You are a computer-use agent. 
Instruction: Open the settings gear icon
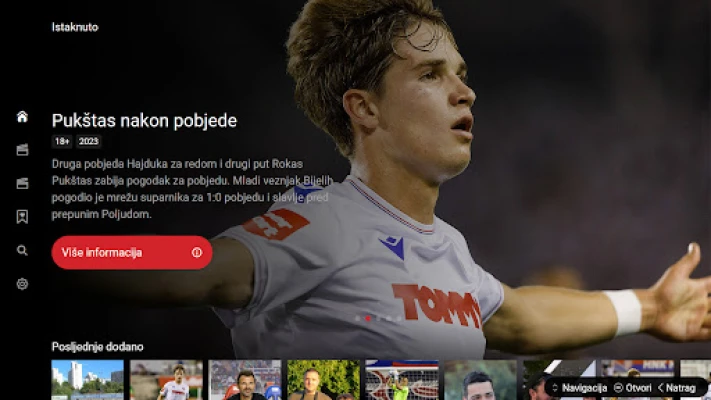(22, 284)
